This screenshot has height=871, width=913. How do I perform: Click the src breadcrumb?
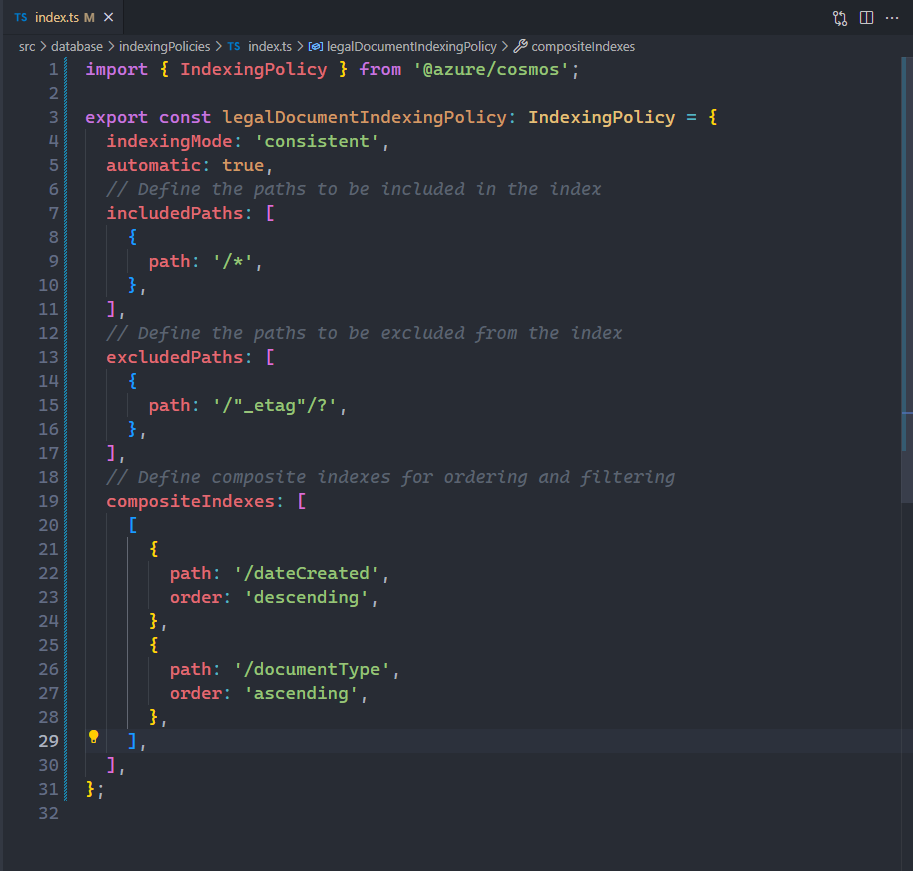(27, 47)
